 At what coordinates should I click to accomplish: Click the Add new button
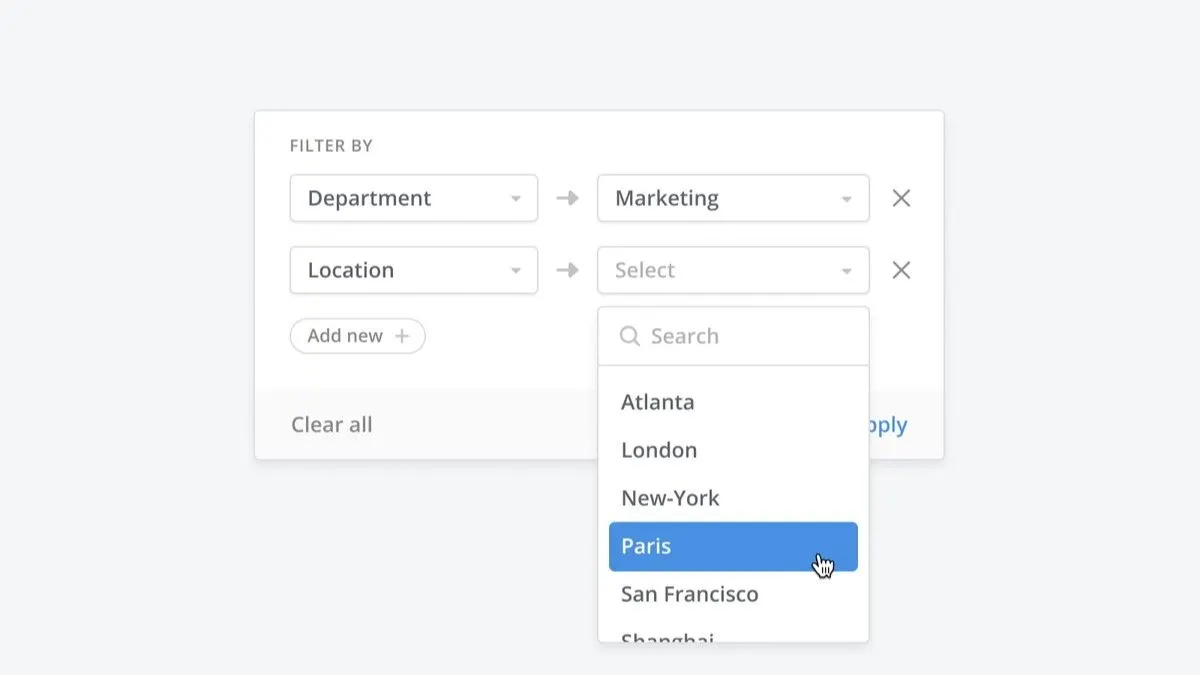(x=357, y=336)
